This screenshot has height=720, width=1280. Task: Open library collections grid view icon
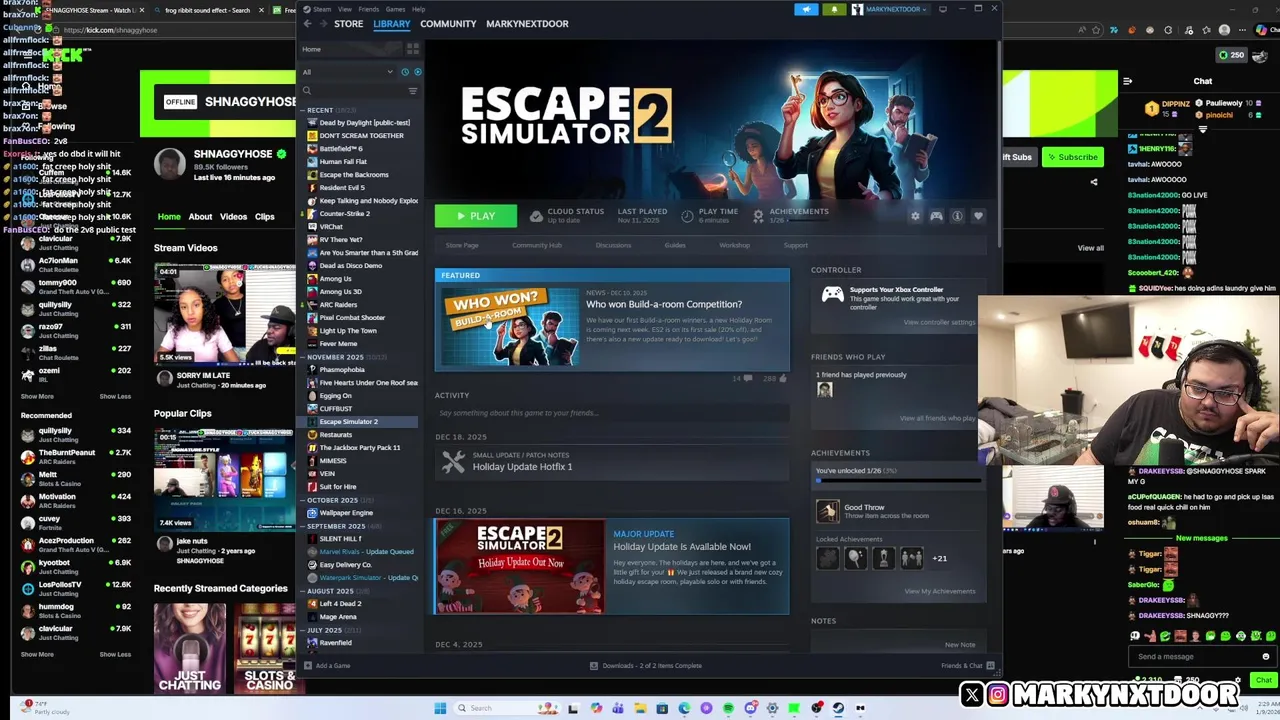(413, 49)
